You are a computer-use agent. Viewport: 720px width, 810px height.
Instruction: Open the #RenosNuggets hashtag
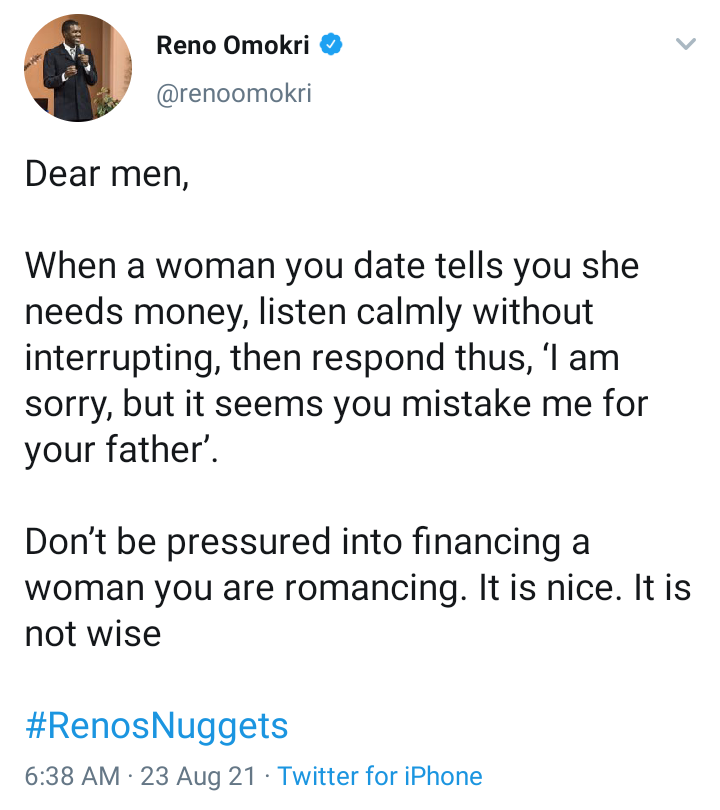pos(156,725)
